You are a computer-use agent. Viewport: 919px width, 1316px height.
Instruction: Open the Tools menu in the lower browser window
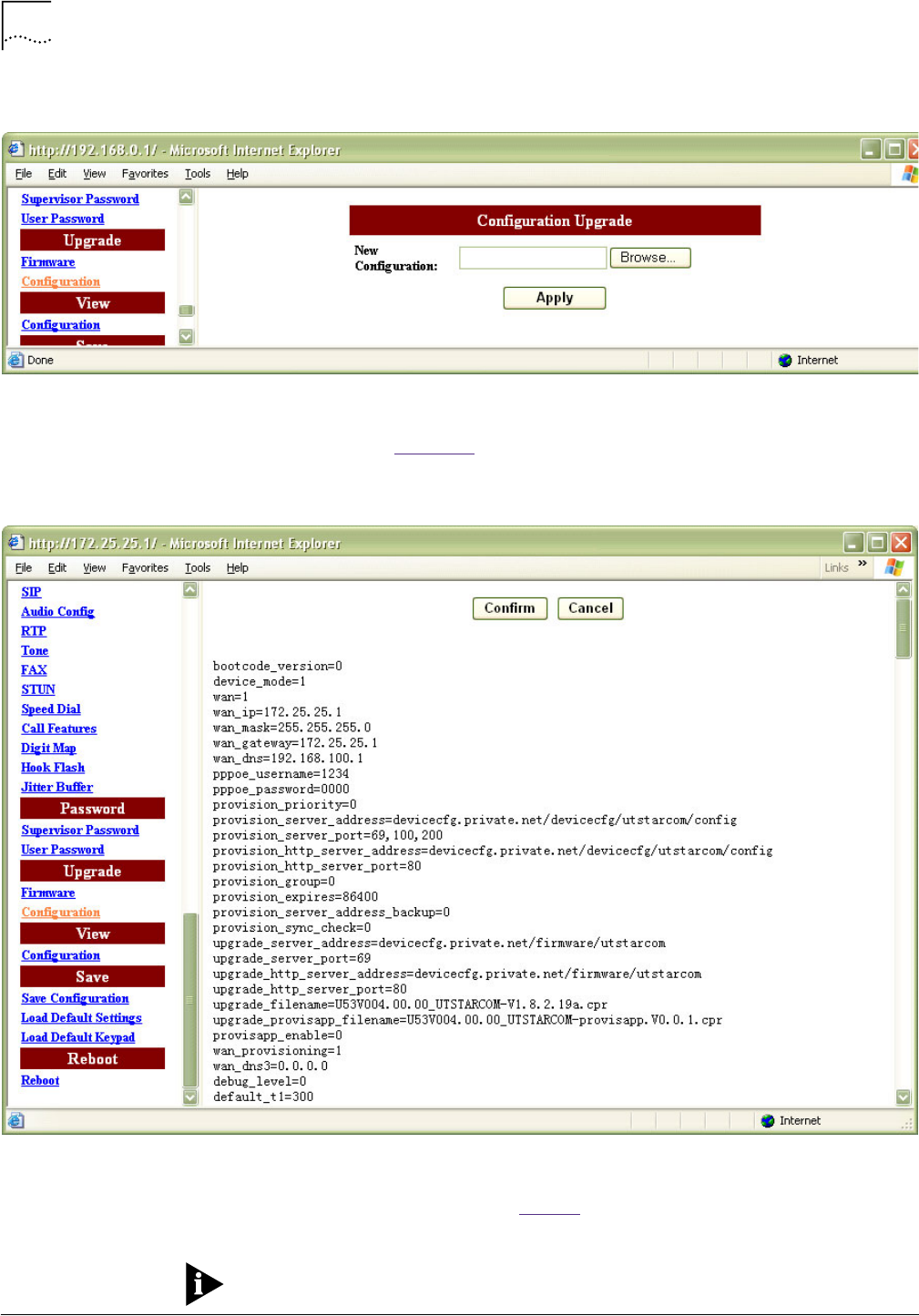click(x=197, y=567)
